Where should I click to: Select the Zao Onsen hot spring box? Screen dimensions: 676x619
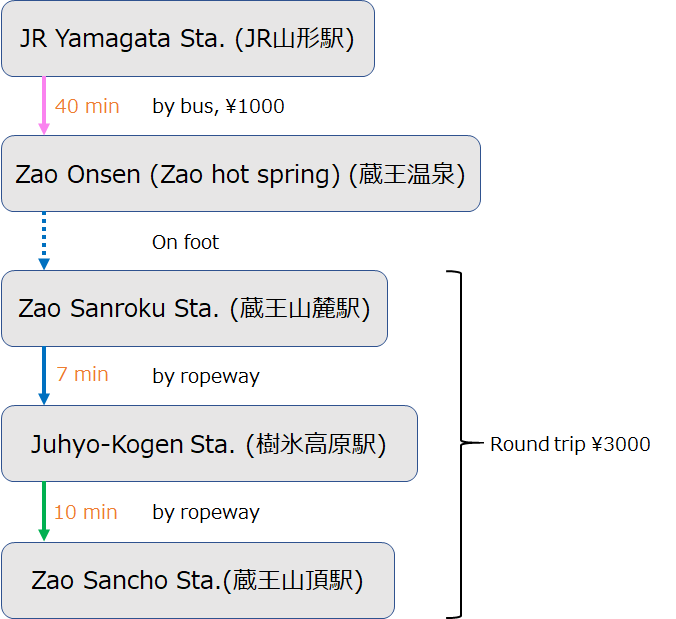point(241,174)
